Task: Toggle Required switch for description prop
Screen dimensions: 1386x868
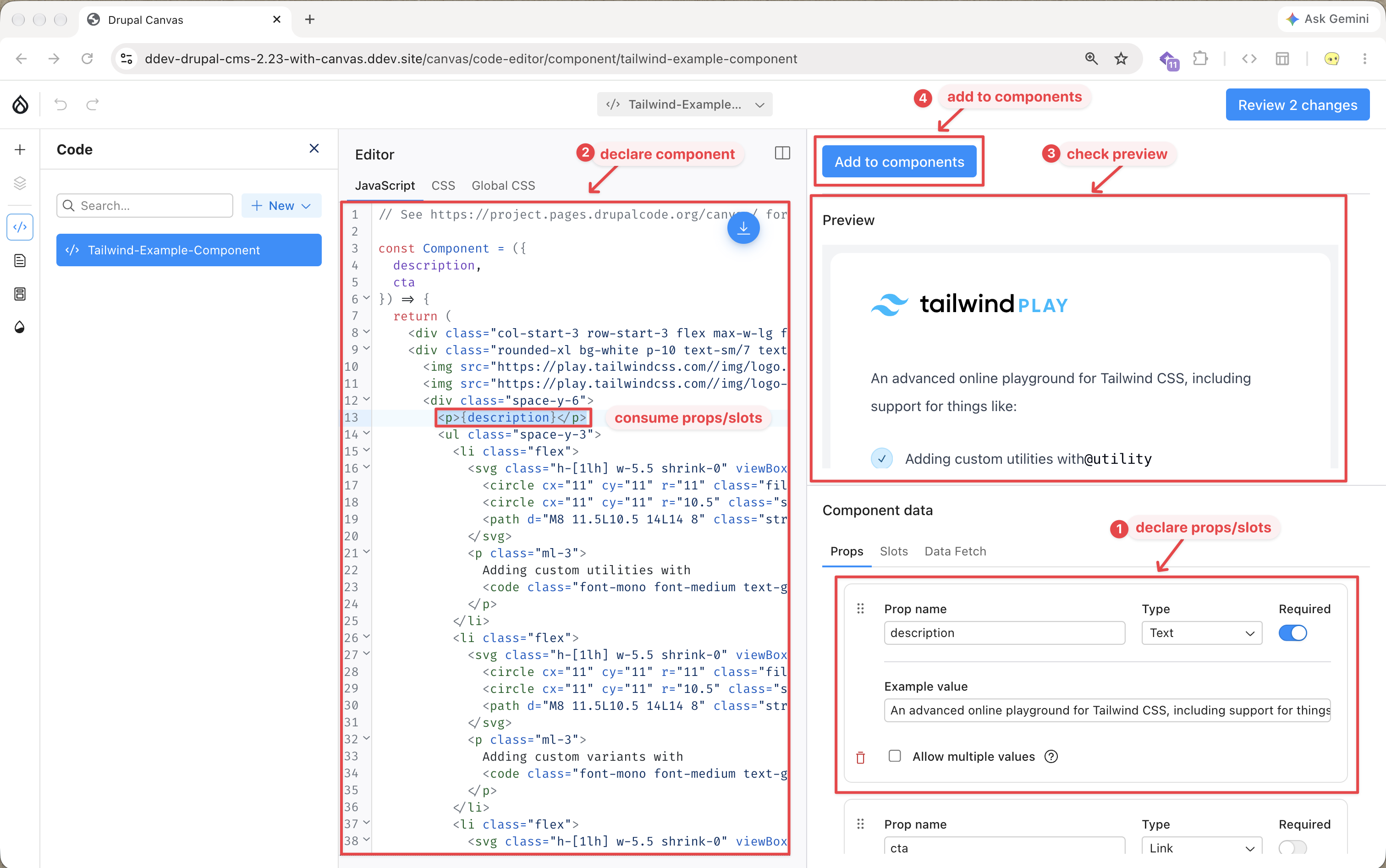Action: [x=1292, y=633]
